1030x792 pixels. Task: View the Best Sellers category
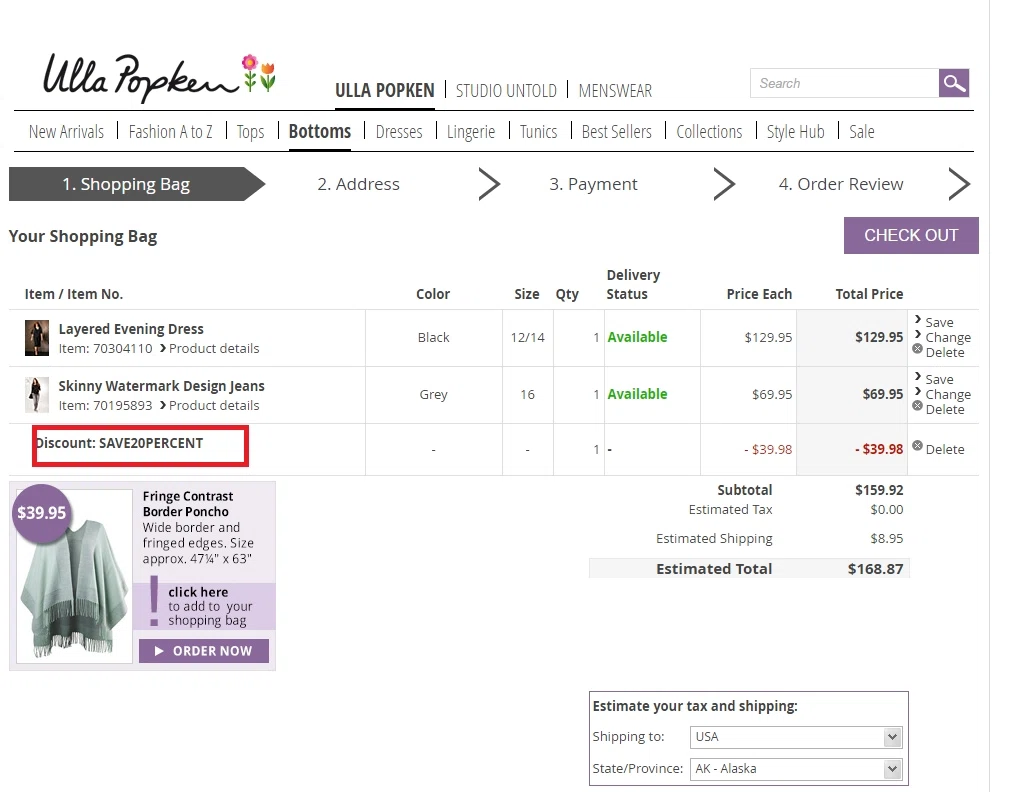click(x=617, y=132)
